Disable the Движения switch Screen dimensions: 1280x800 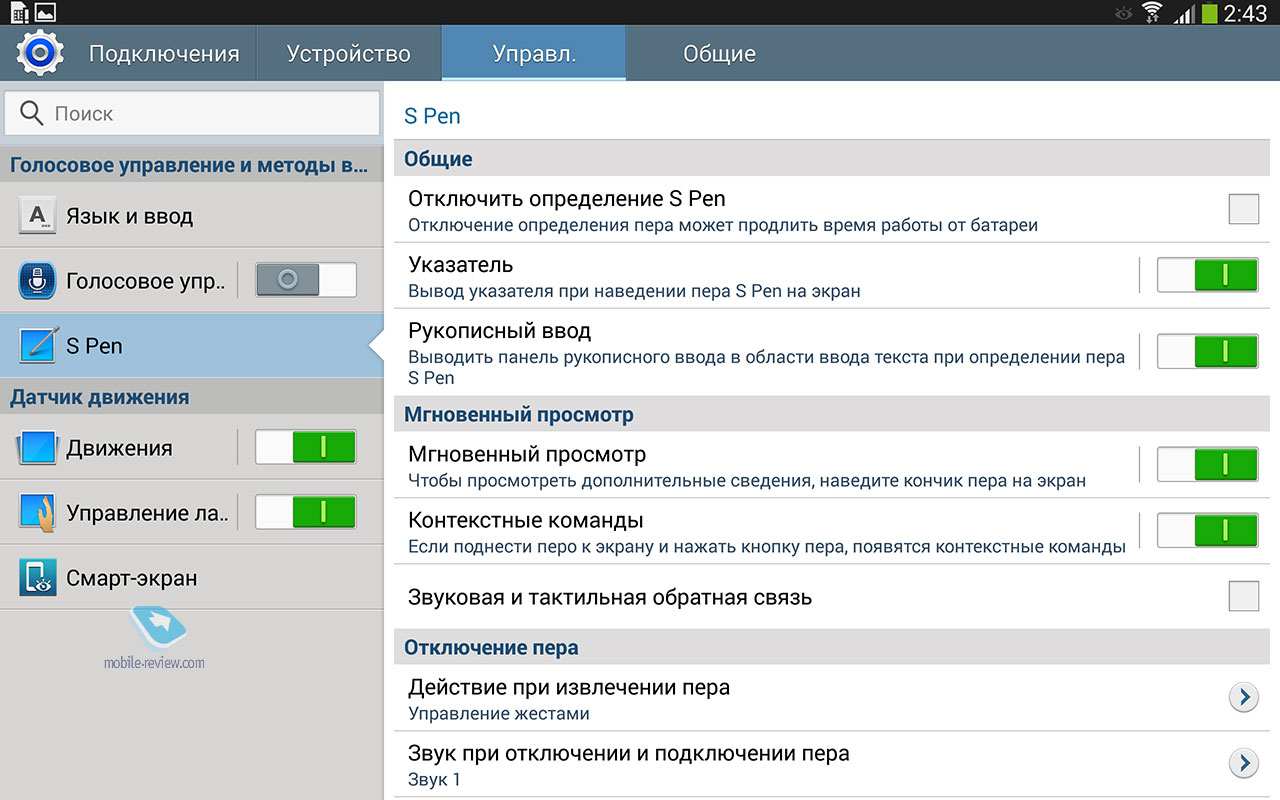(x=305, y=447)
